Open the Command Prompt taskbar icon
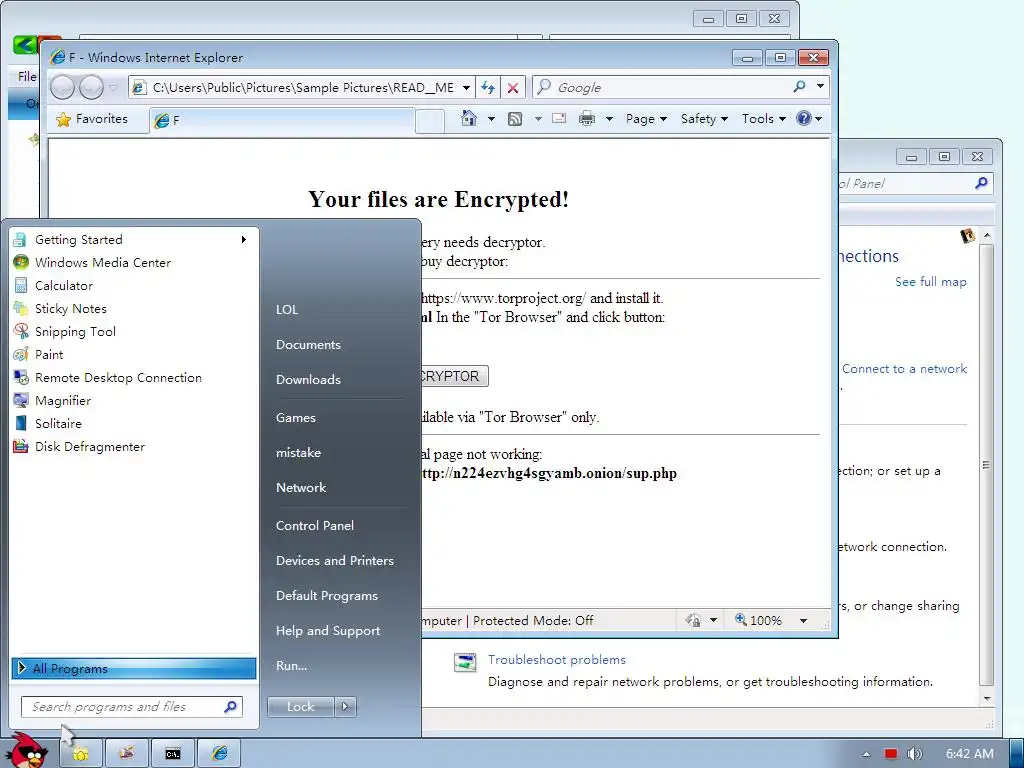This screenshot has width=1024, height=768. [172, 754]
